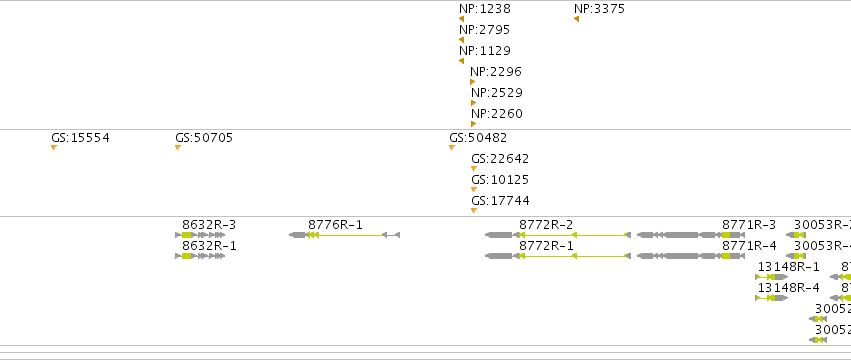
Task: Click the 8772R-1 transcript label
Action: [546, 246]
